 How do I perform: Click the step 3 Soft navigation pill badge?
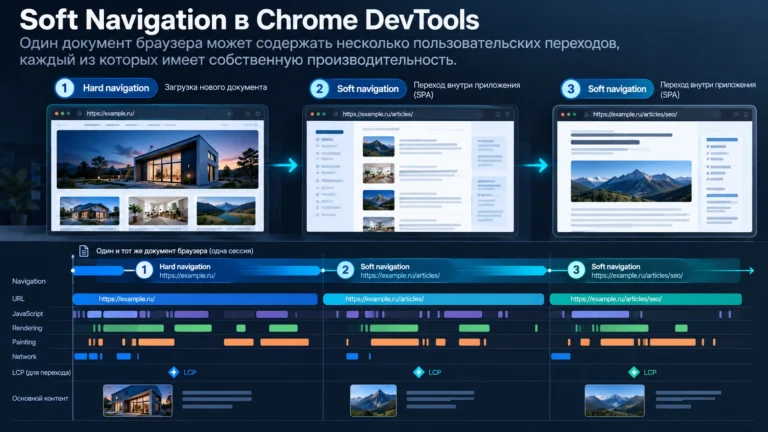tap(607, 89)
